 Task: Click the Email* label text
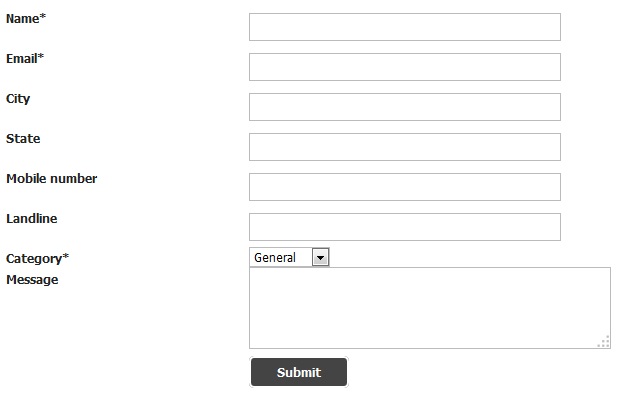click(x=25, y=59)
